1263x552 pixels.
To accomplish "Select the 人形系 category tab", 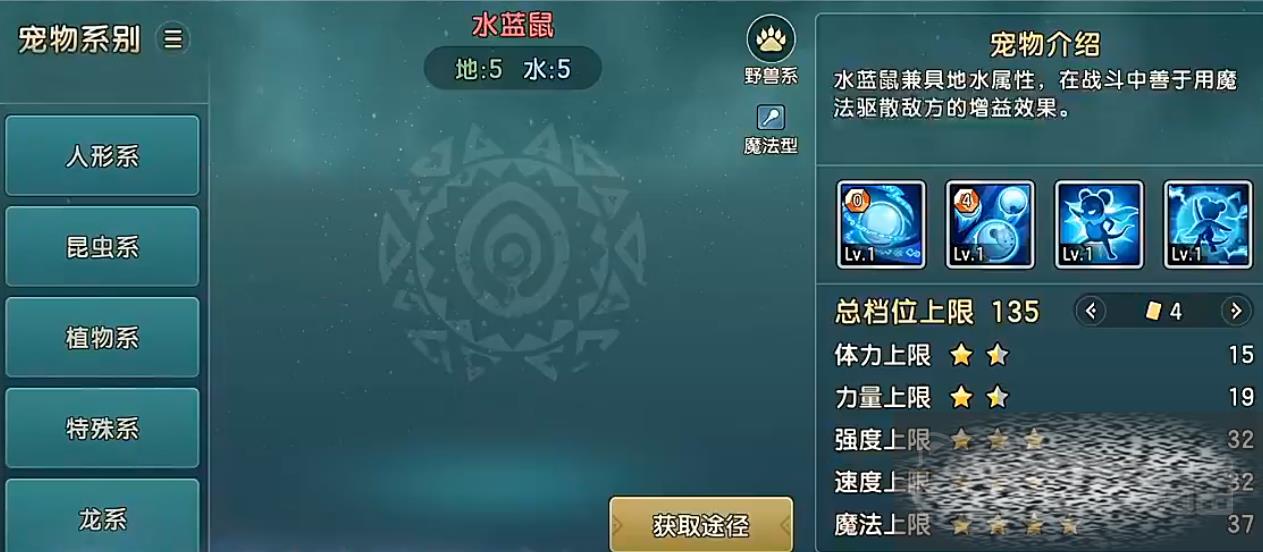I will pyautogui.click(x=103, y=156).
